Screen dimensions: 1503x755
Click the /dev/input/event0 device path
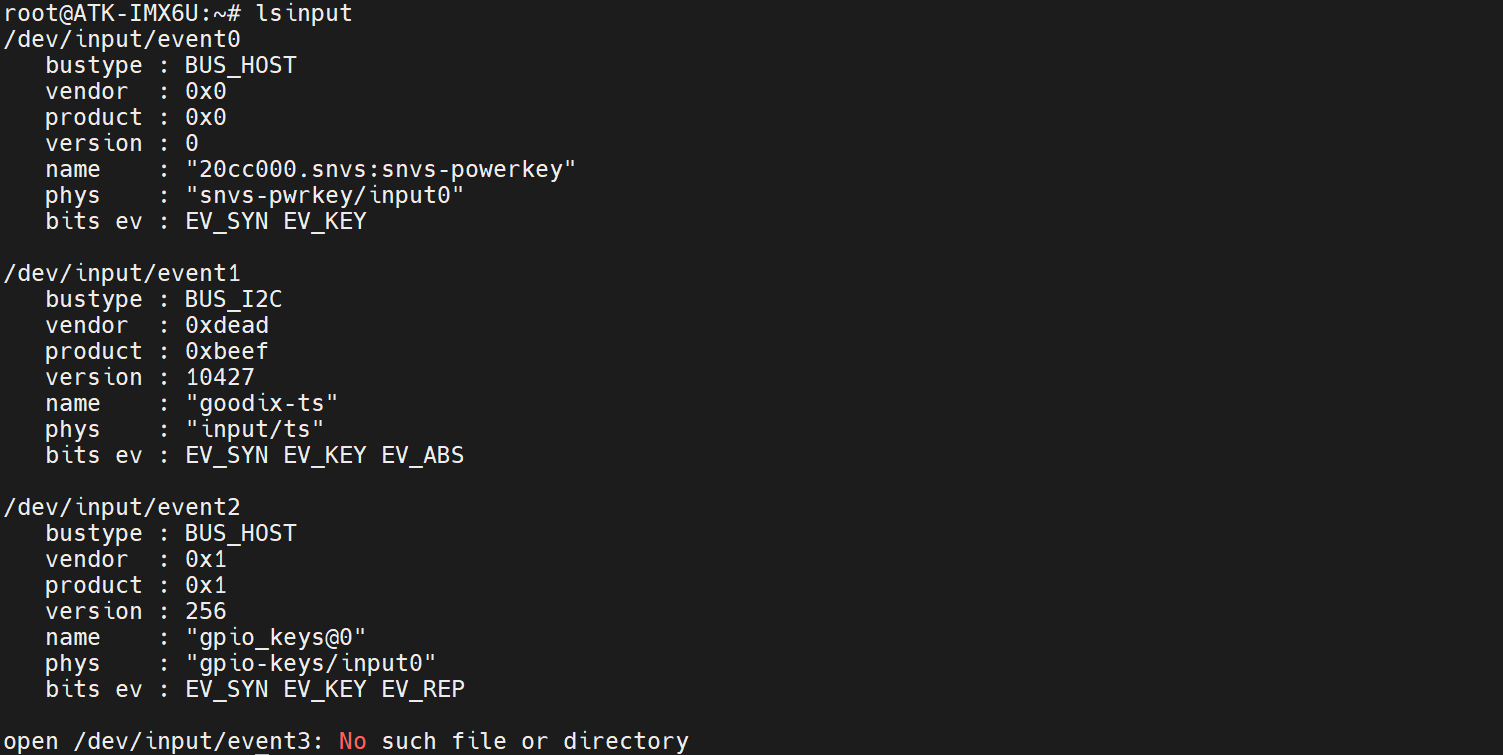click(123, 40)
